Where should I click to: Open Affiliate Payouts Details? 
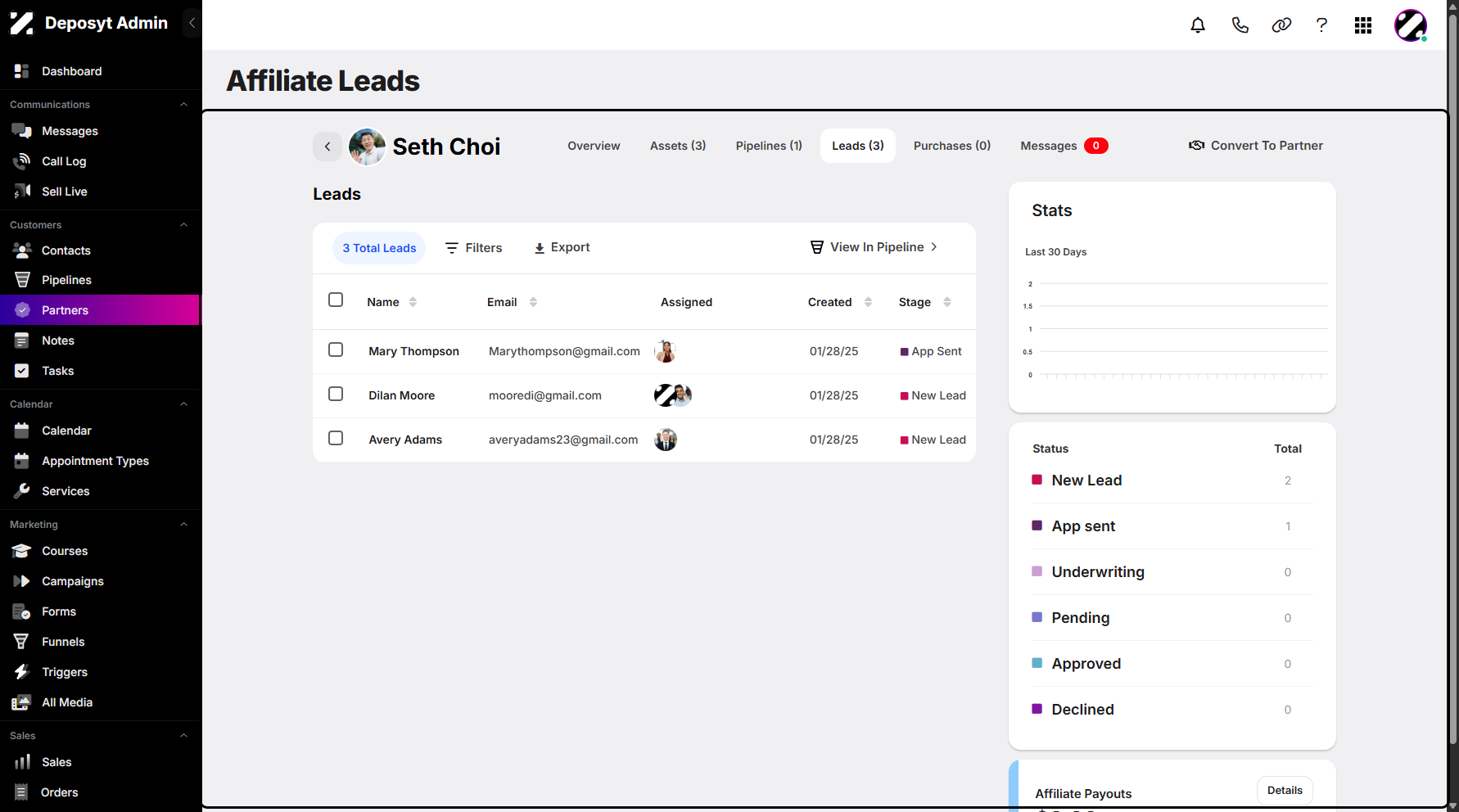(x=1285, y=791)
